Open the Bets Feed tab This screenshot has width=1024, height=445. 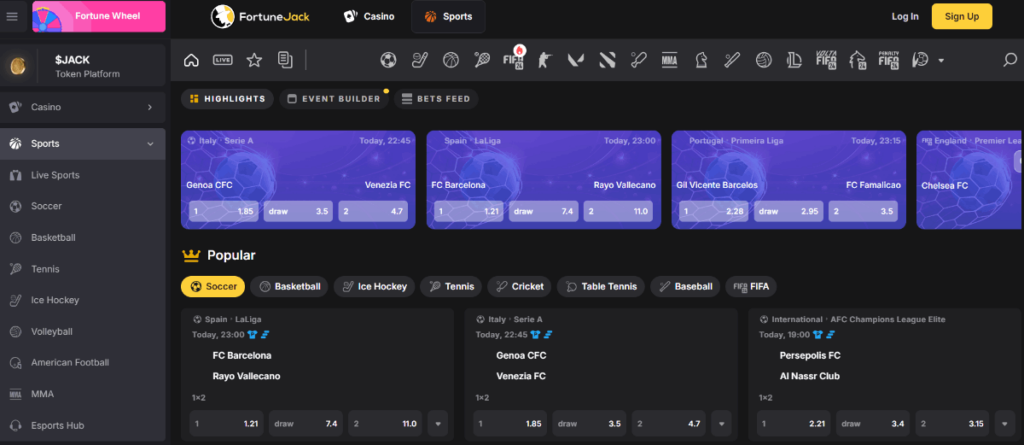pyautogui.click(x=436, y=99)
